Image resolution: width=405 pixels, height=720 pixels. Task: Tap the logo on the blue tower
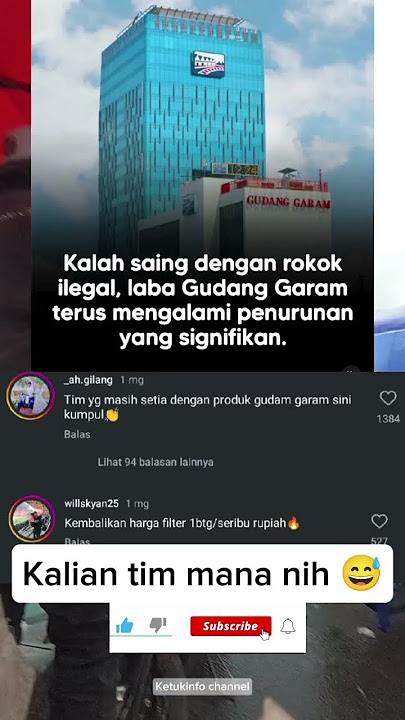pyautogui.click(x=208, y=64)
